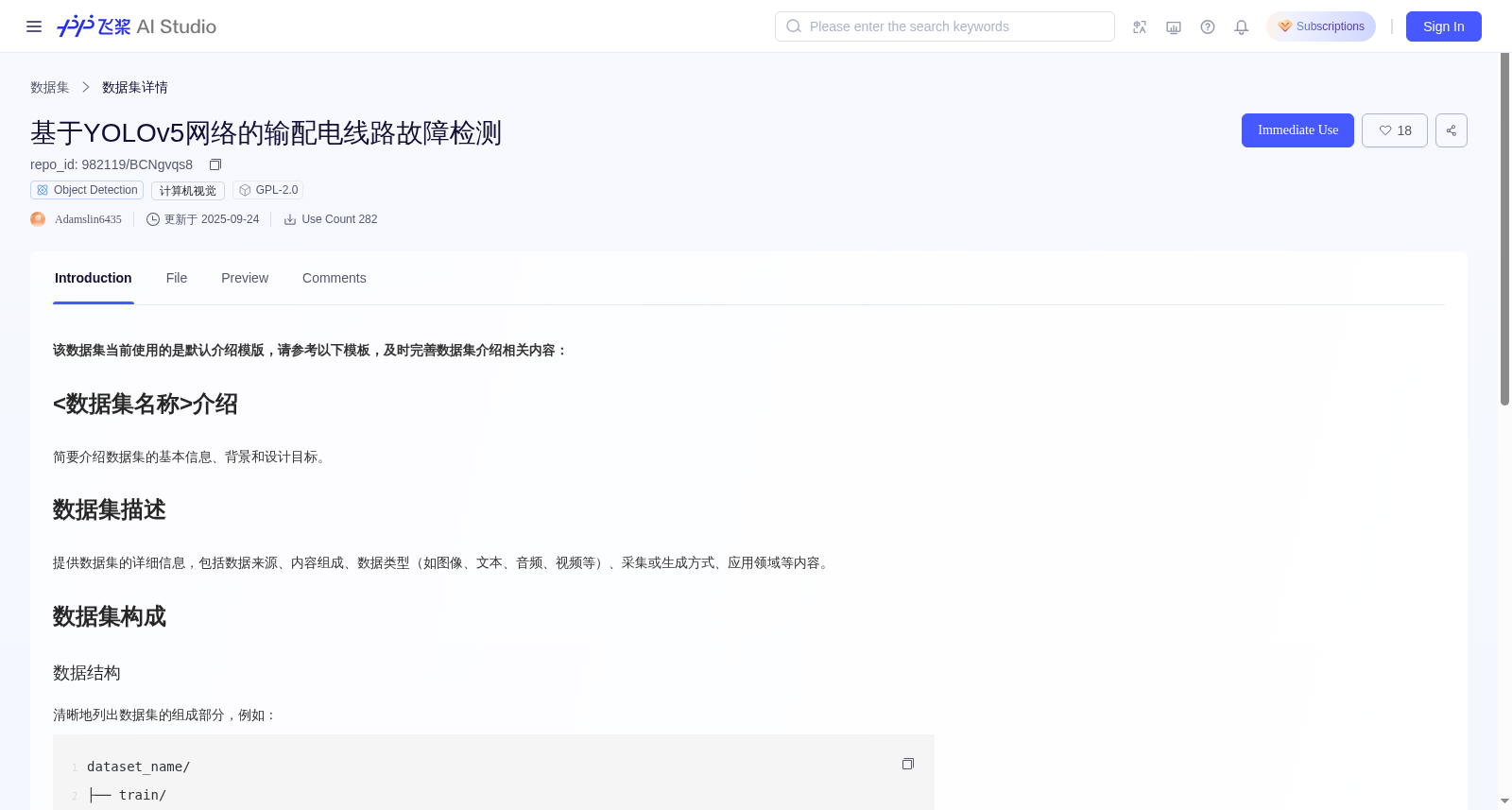Click the scrollbar down arrow
Viewport: 1512px width, 810px height.
pos(1504,801)
